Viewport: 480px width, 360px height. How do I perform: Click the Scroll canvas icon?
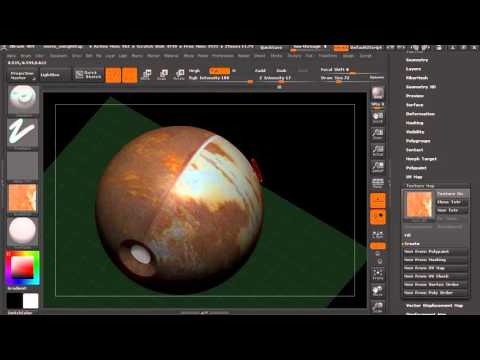(378, 117)
